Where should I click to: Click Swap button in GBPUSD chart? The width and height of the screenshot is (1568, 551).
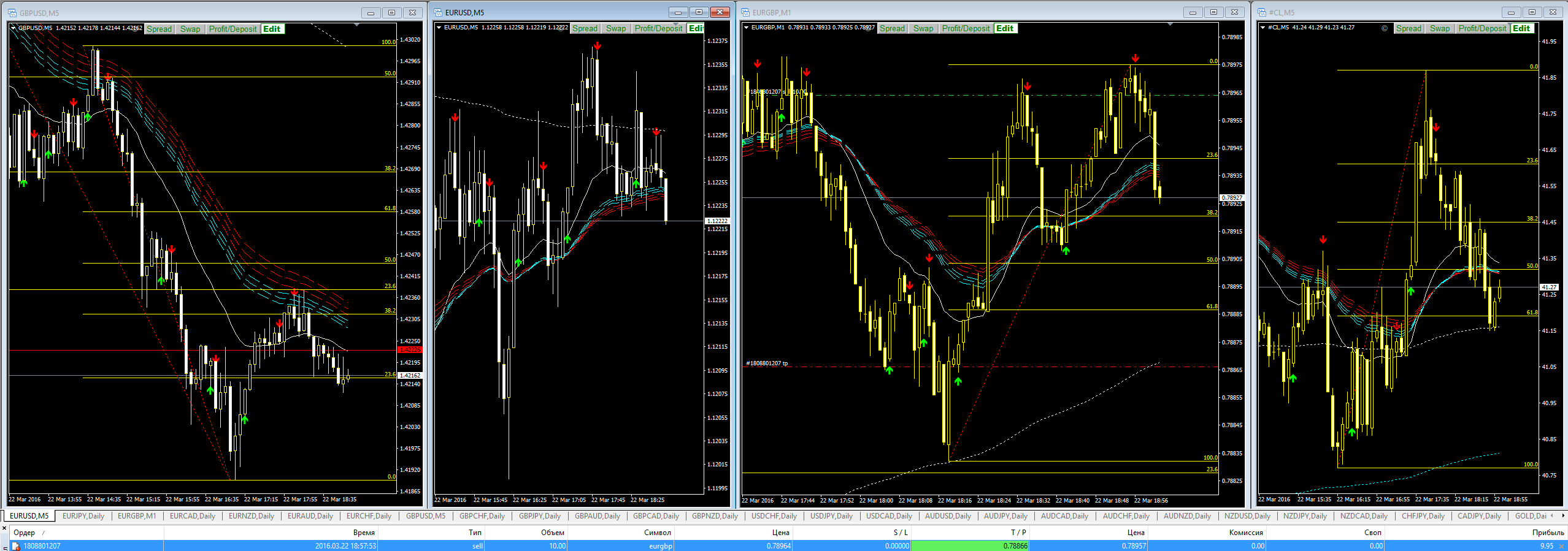tap(190, 29)
